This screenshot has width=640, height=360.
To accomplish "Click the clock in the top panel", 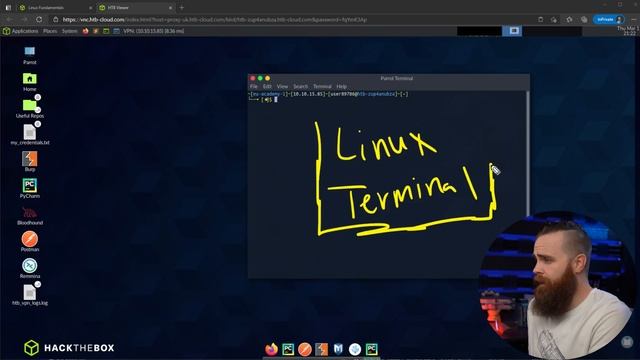I will pyautogui.click(x=629, y=31).
